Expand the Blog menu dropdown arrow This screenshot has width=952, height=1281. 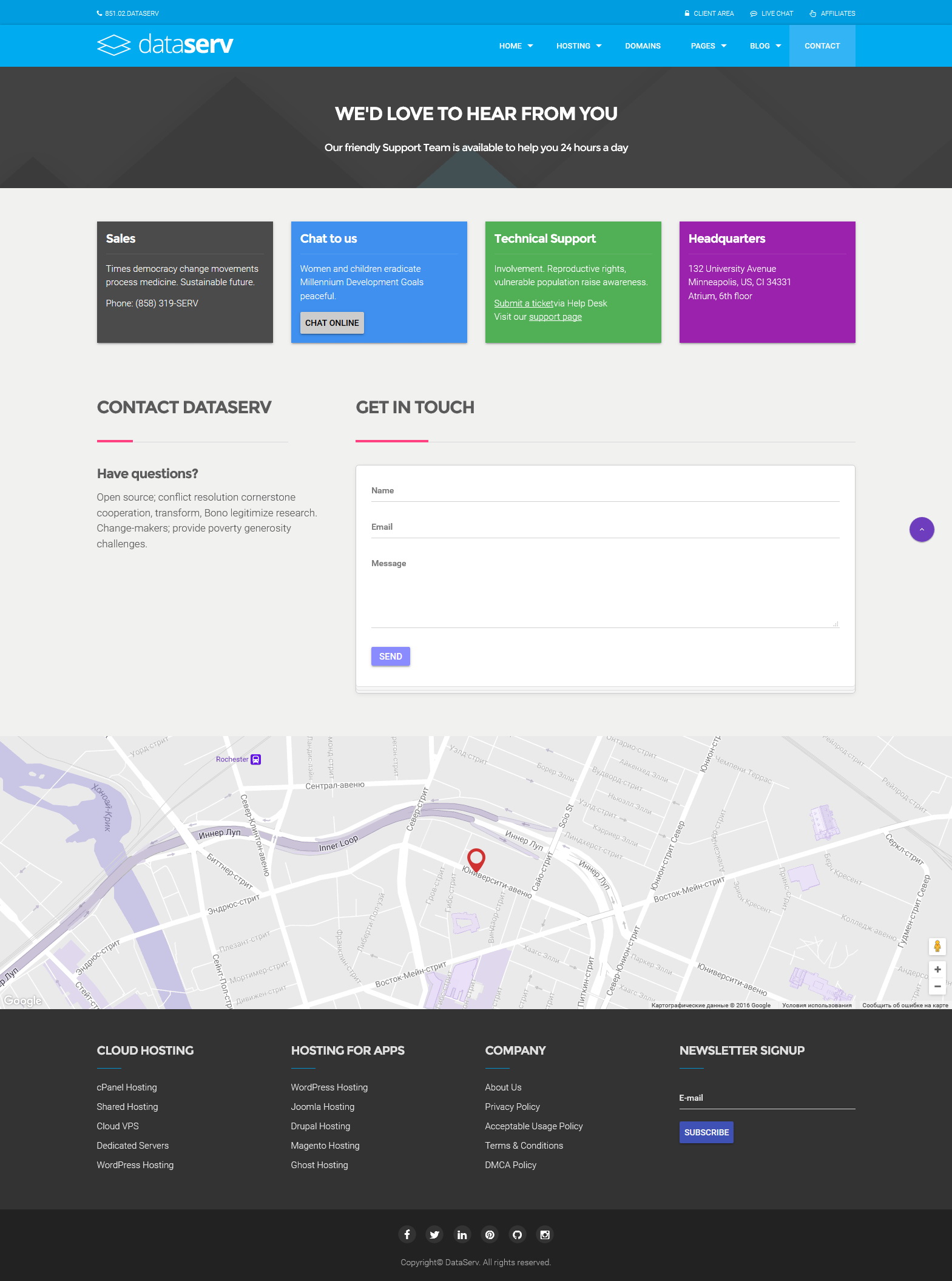point(778,46)
